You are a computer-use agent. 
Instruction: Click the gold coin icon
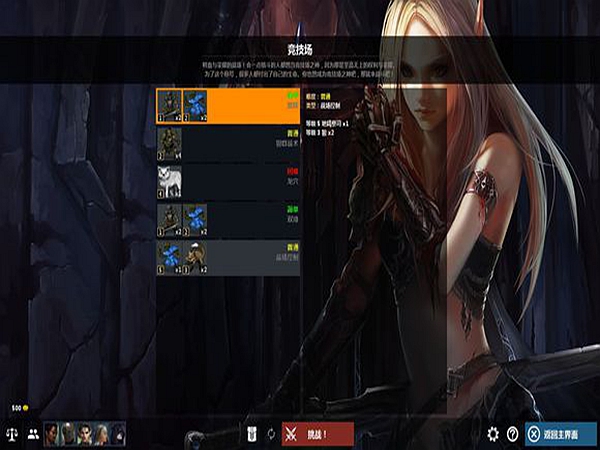click(26, 408)
